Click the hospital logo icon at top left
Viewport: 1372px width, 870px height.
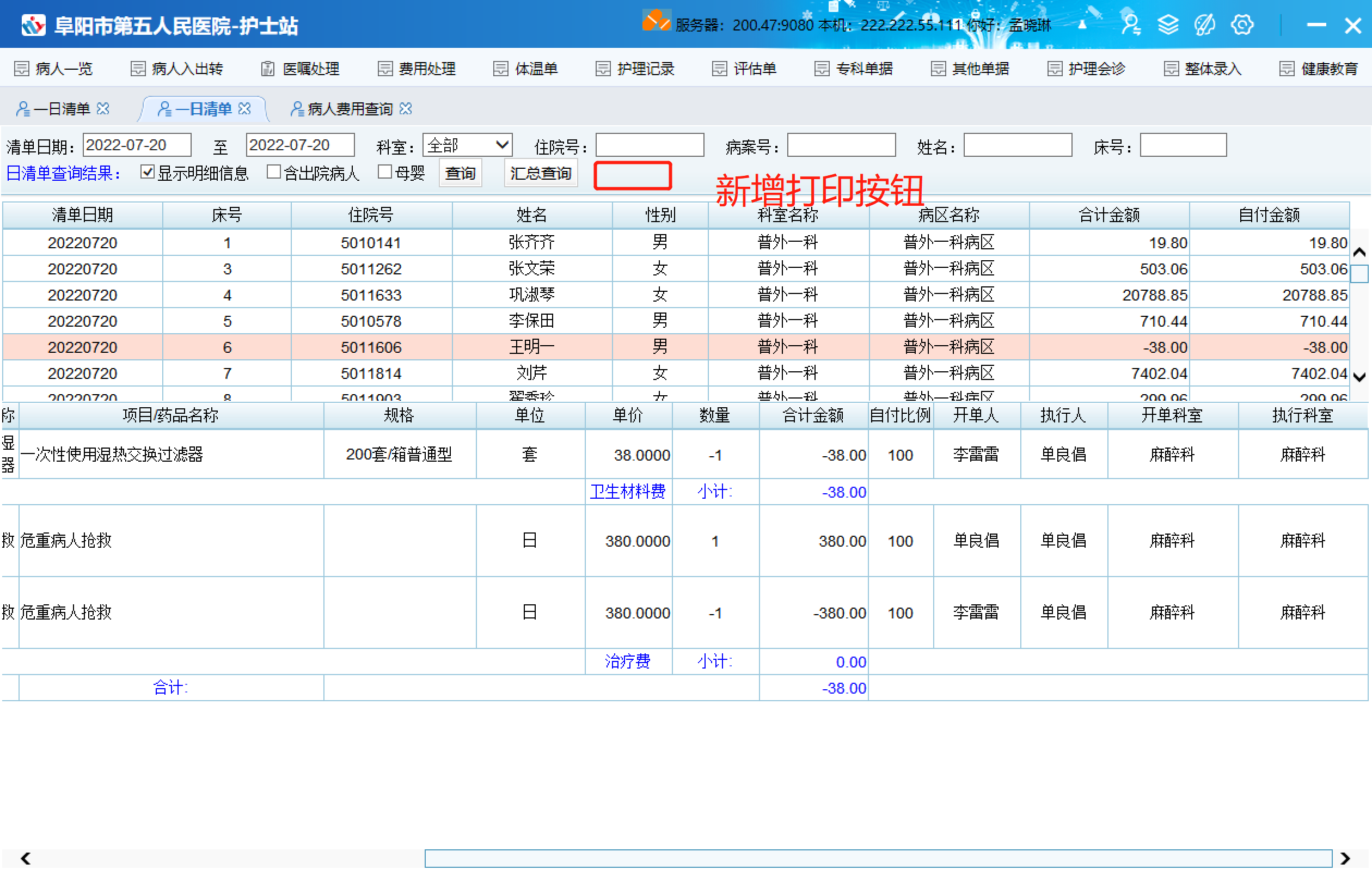pyautogui.click(x=33, y=25)
